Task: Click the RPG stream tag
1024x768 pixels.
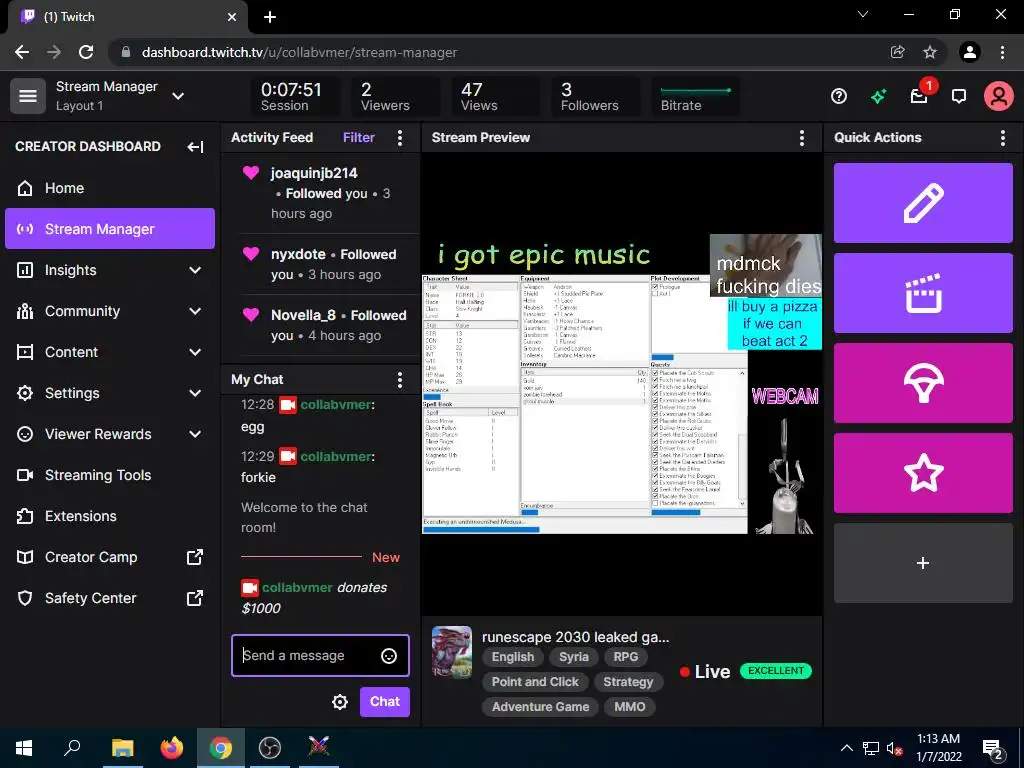Action: (x=626, y=657)
